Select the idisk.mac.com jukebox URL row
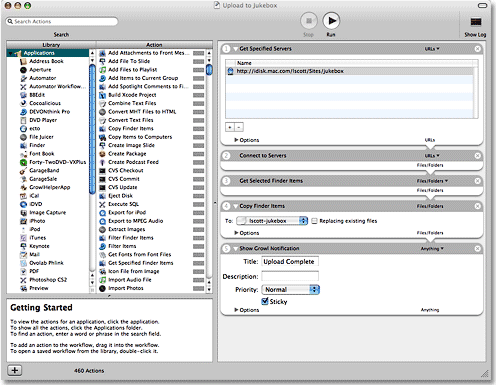 (x=350, y=71)
